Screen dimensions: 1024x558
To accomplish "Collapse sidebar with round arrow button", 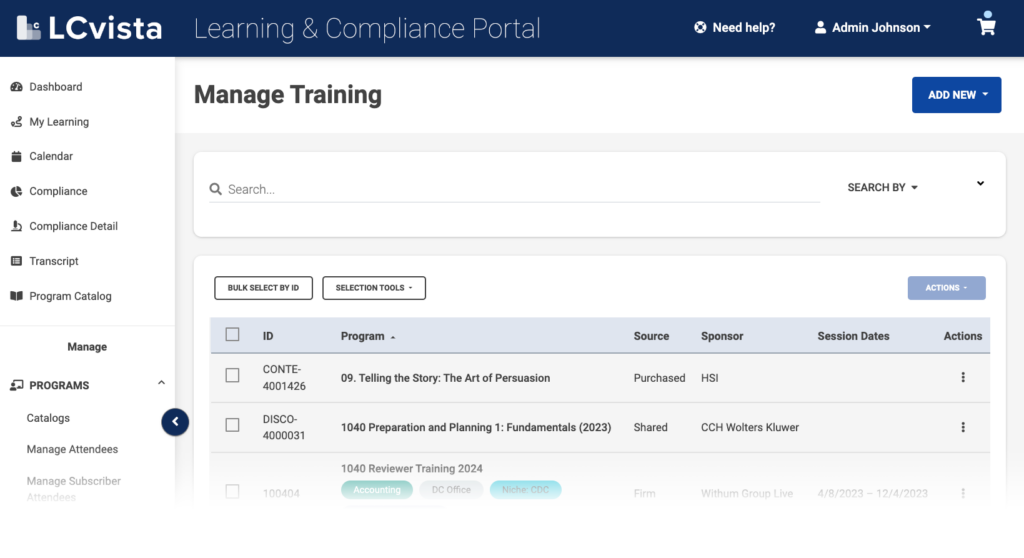I will (x=175, y=422).
